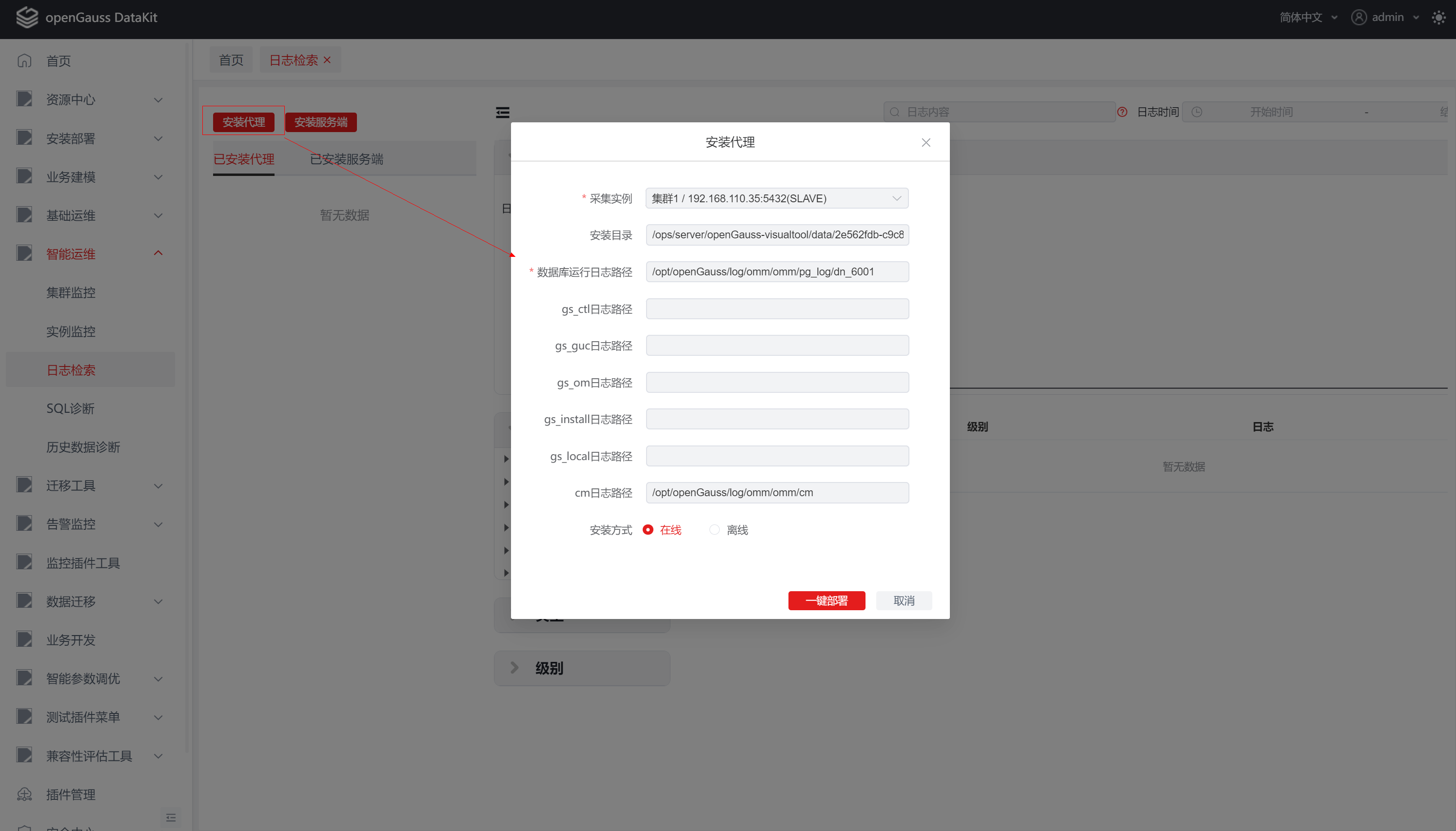This screenshot has height=831, width=1456.
Task: Click the sidebar collapse icon at the bottom
Action: [171, 817]
